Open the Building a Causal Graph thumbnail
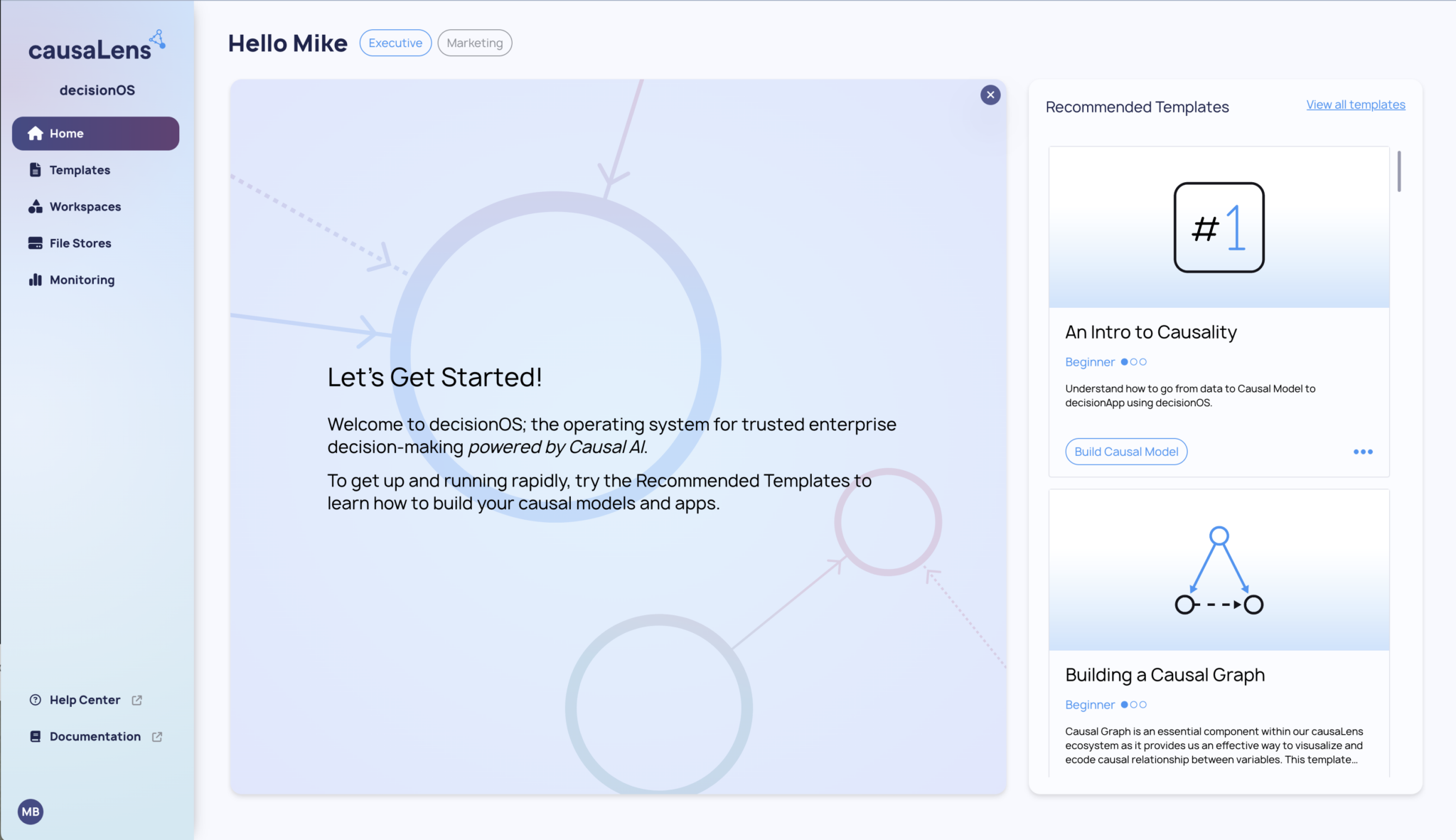The height and width of the screenshot is (840, 1456). [x=1219, y=570]
